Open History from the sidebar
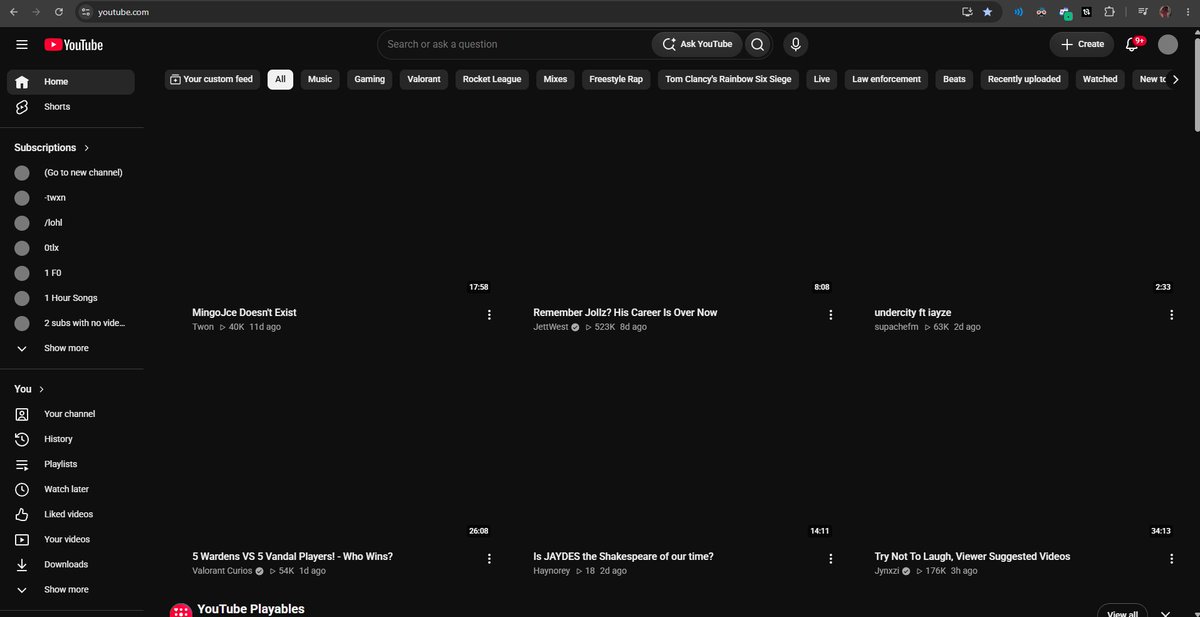 point(70,439)
